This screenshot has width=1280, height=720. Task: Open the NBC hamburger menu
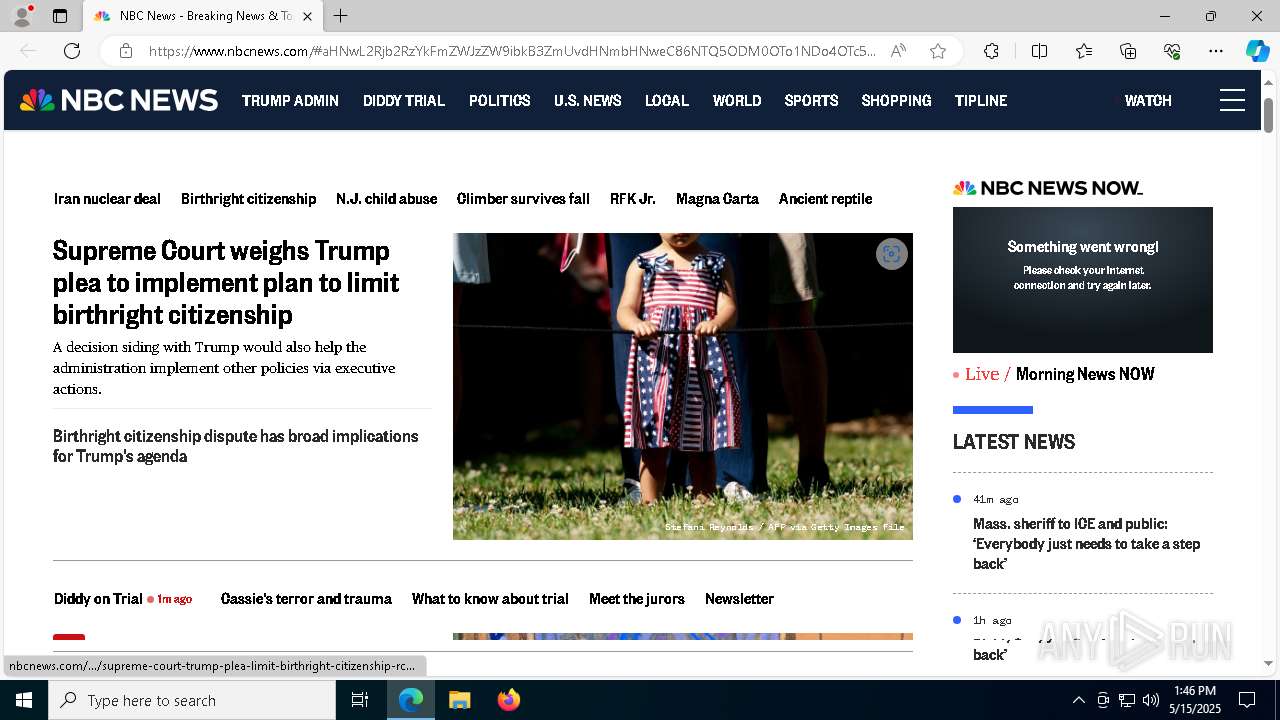1232,100
